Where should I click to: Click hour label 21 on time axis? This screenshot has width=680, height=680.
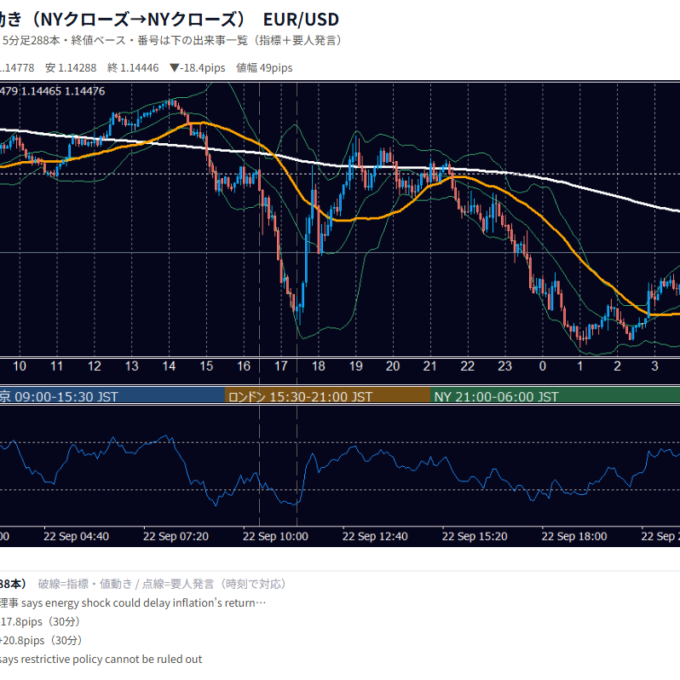[430, 366]
